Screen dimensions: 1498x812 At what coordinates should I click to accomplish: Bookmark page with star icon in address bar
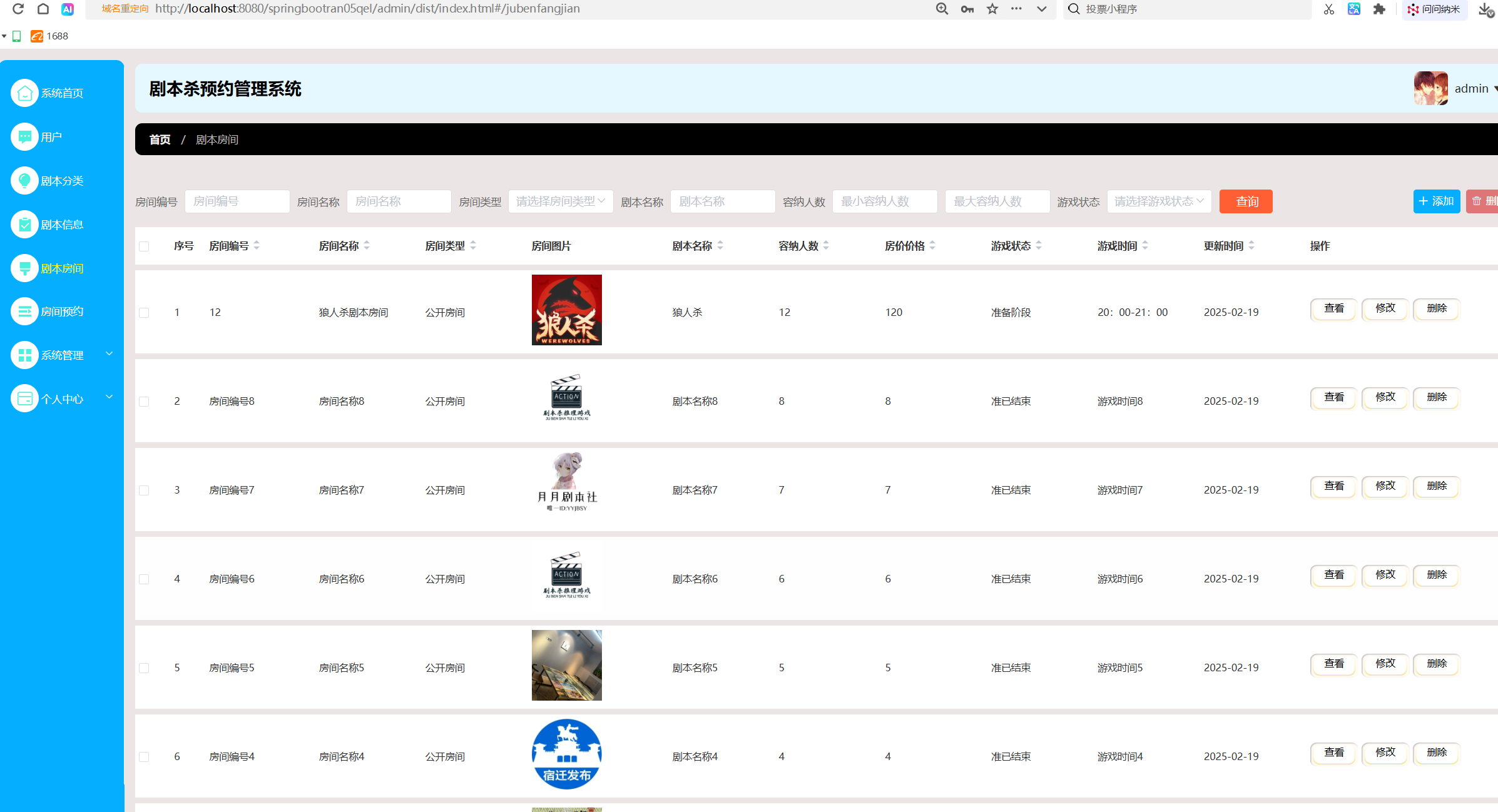tap(992, 9)
